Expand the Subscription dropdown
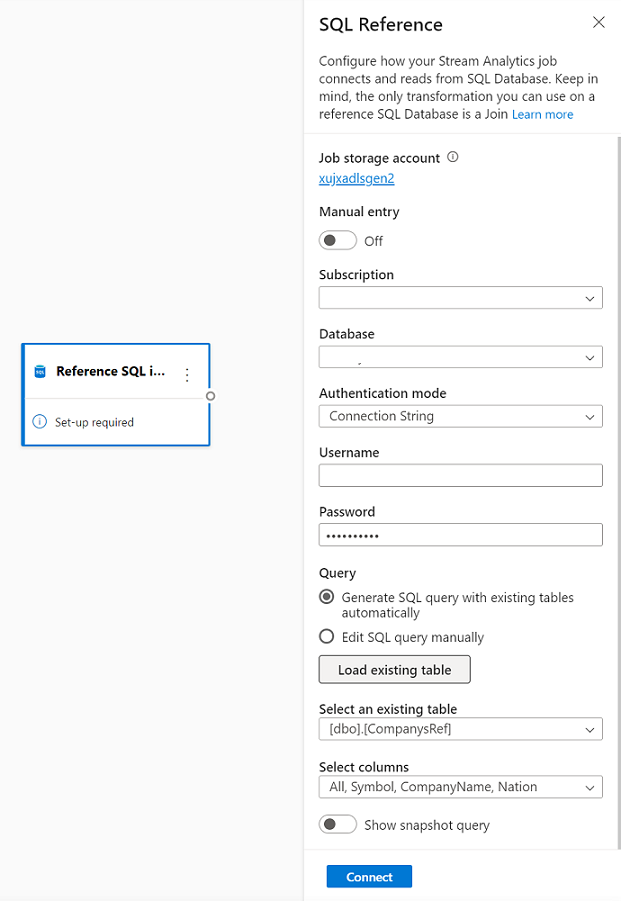This screenshot has width=621, height=901. (x=460, y=298)
